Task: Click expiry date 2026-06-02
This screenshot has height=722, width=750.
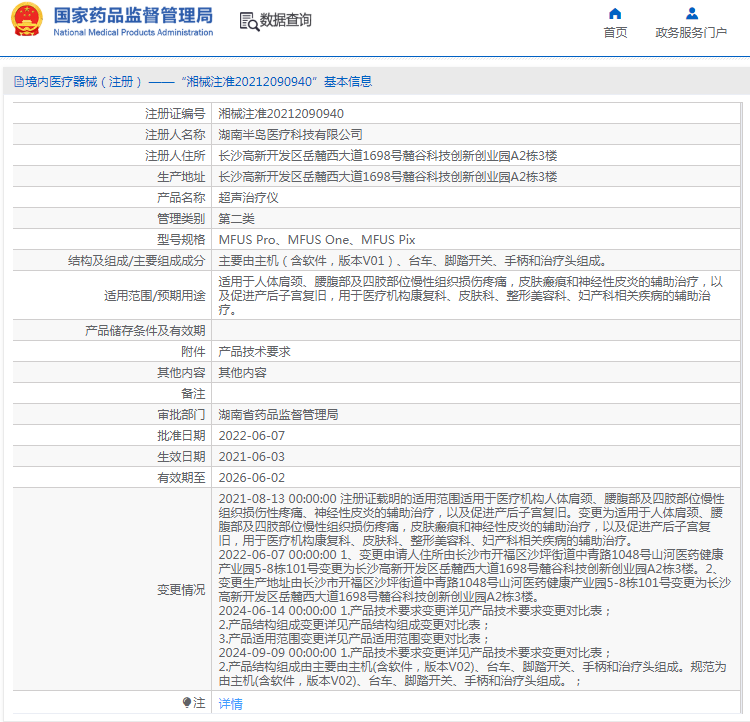Action: 252,478
